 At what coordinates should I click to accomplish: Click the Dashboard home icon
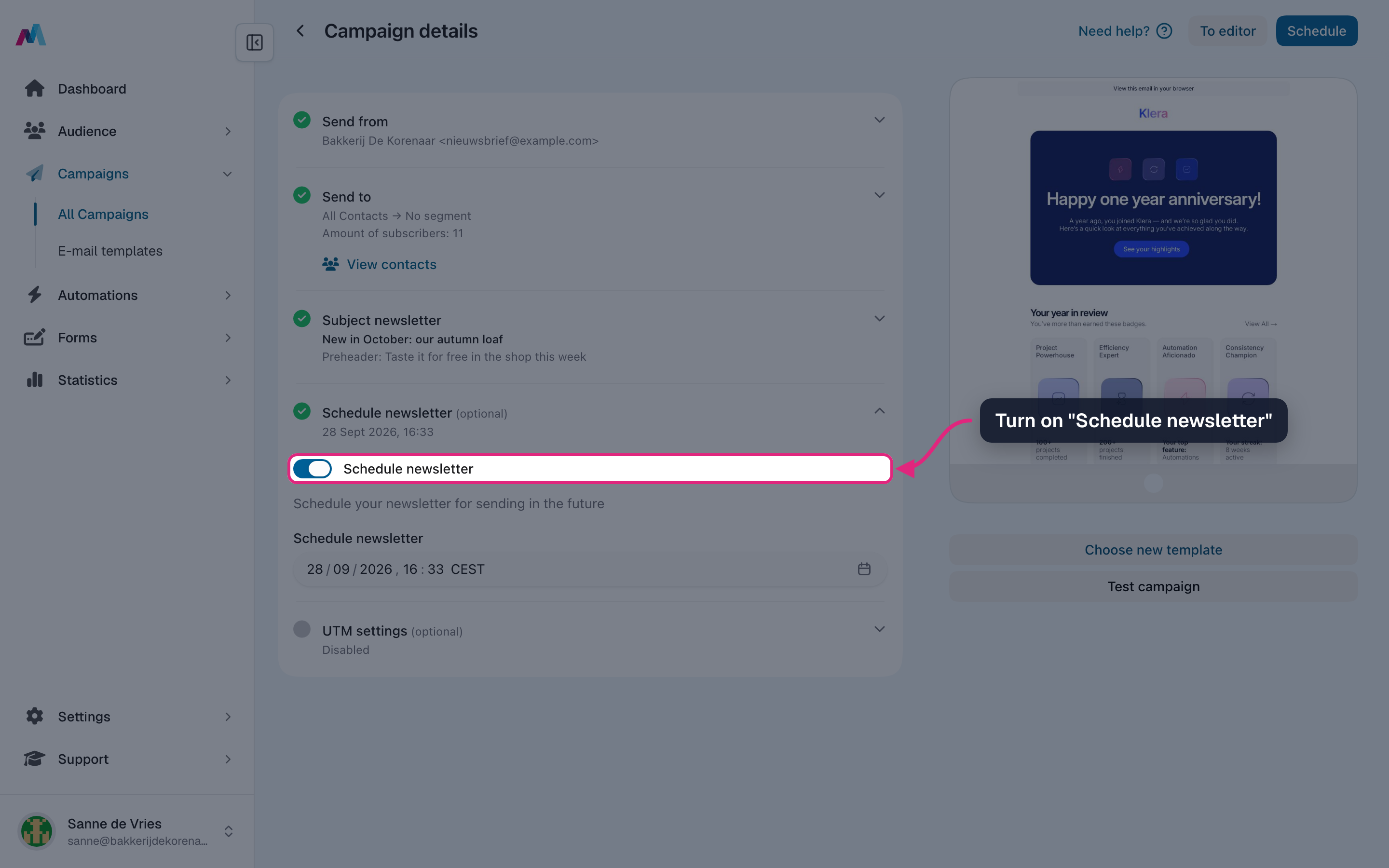click(34, 88)
